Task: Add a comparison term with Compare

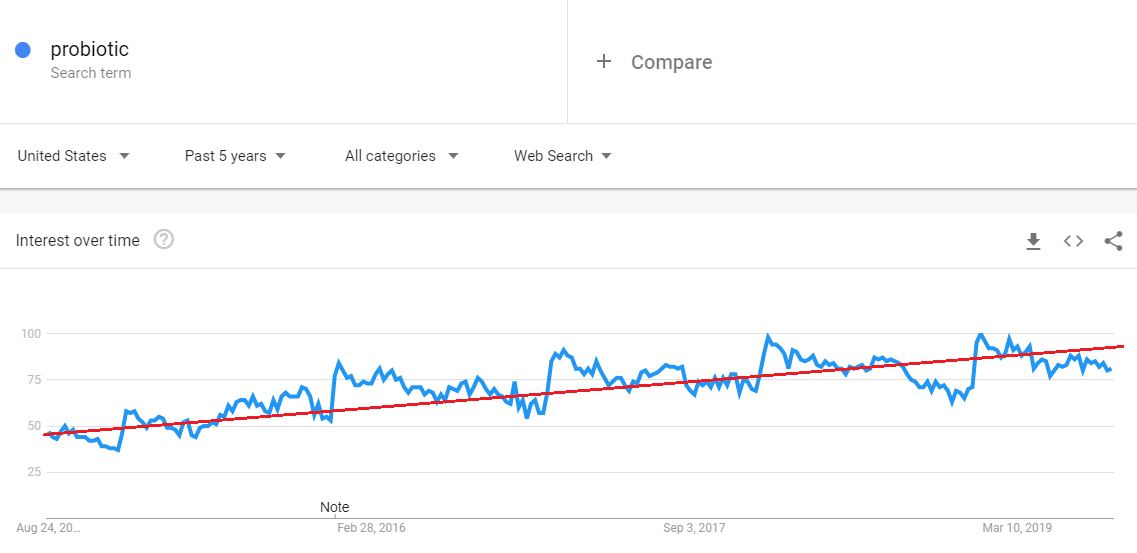Action: point(671,62)
